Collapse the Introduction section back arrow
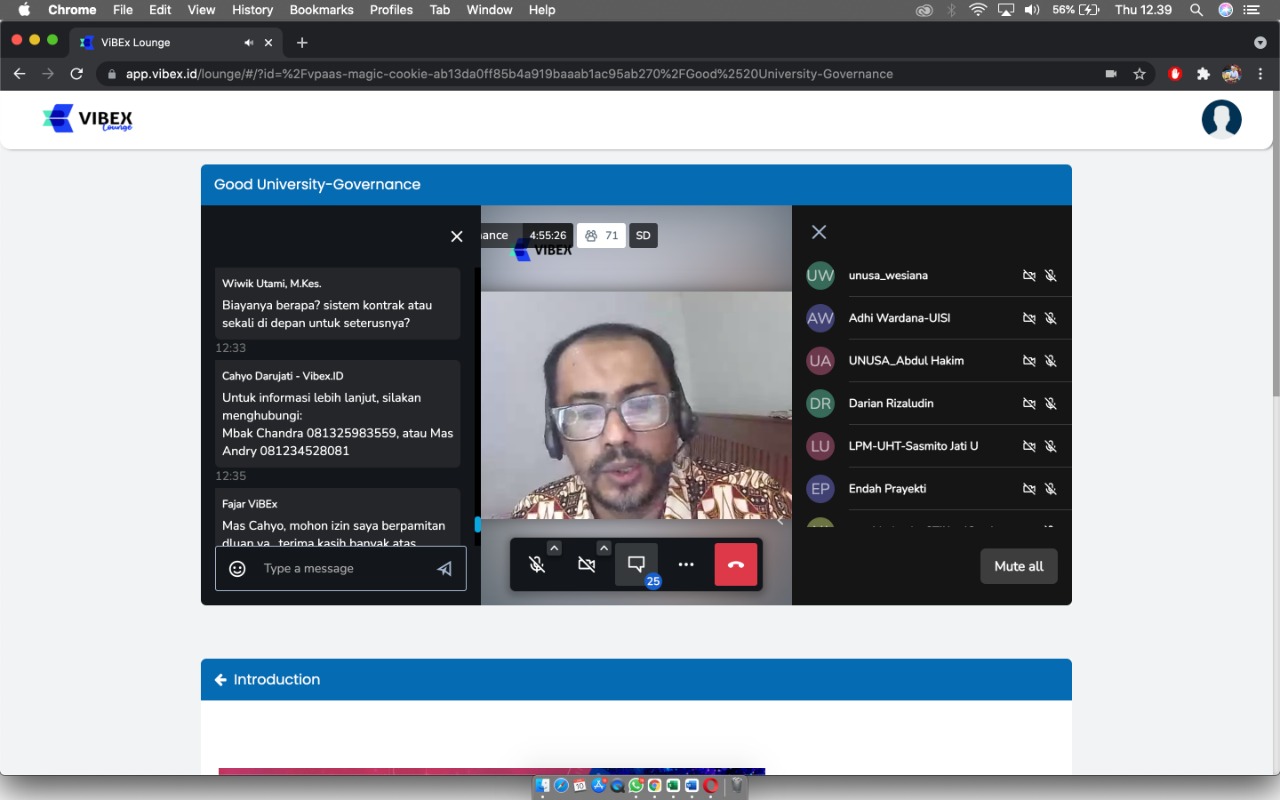This screenshot has height=800, width=1280. [221, 680]
